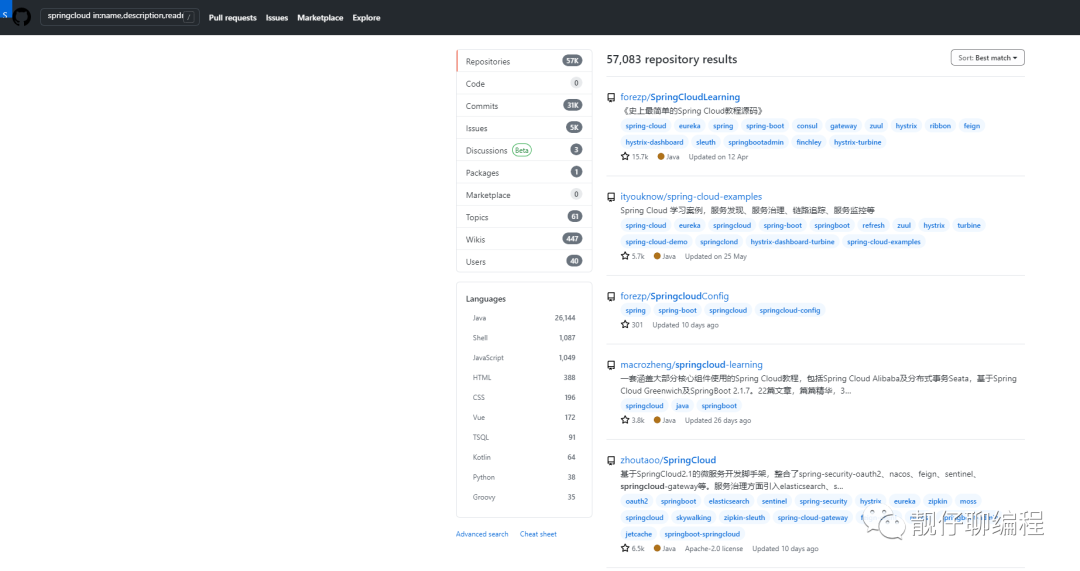
Task: Filter results by CSS language
Action: pos(523,397)
